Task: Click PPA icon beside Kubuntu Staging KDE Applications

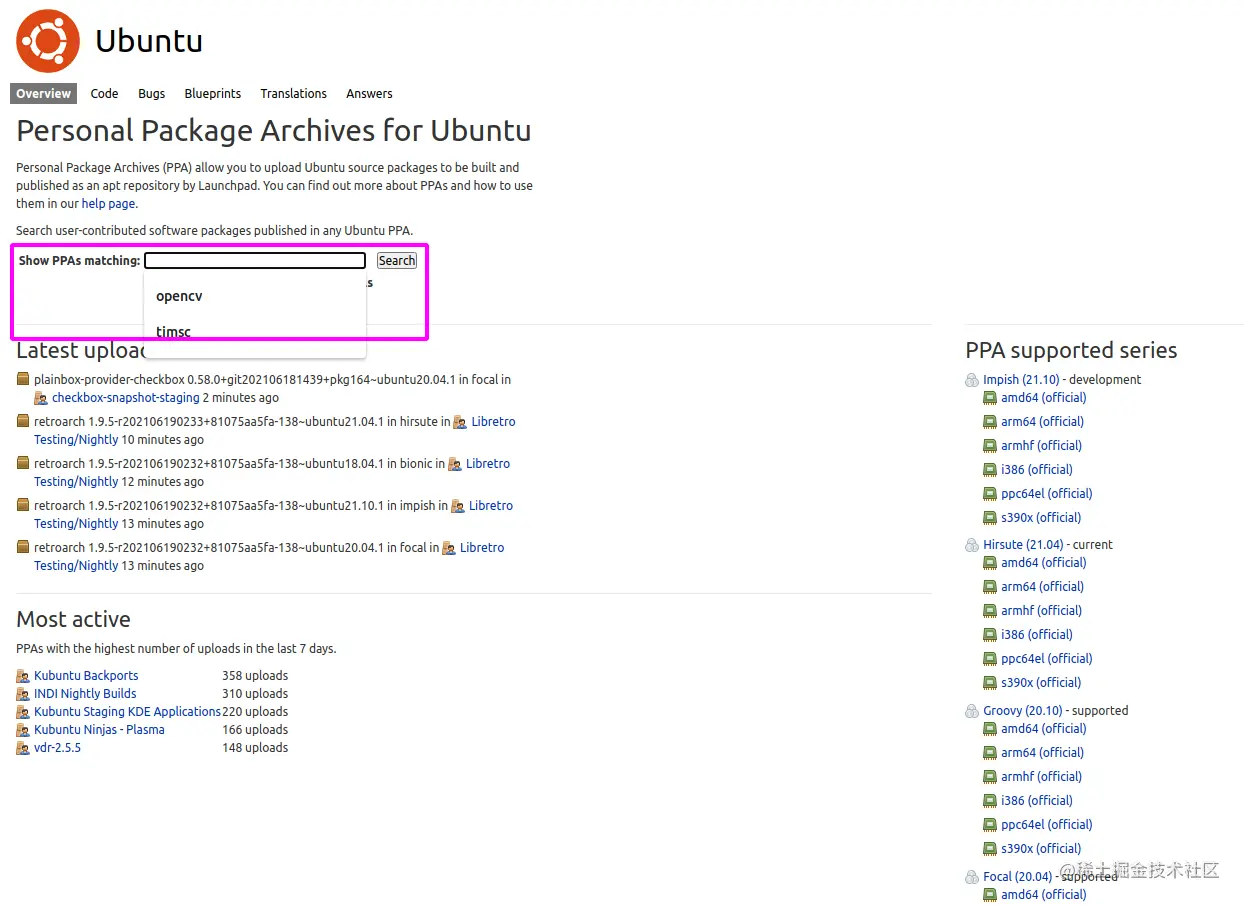Action: click(23, 712)
